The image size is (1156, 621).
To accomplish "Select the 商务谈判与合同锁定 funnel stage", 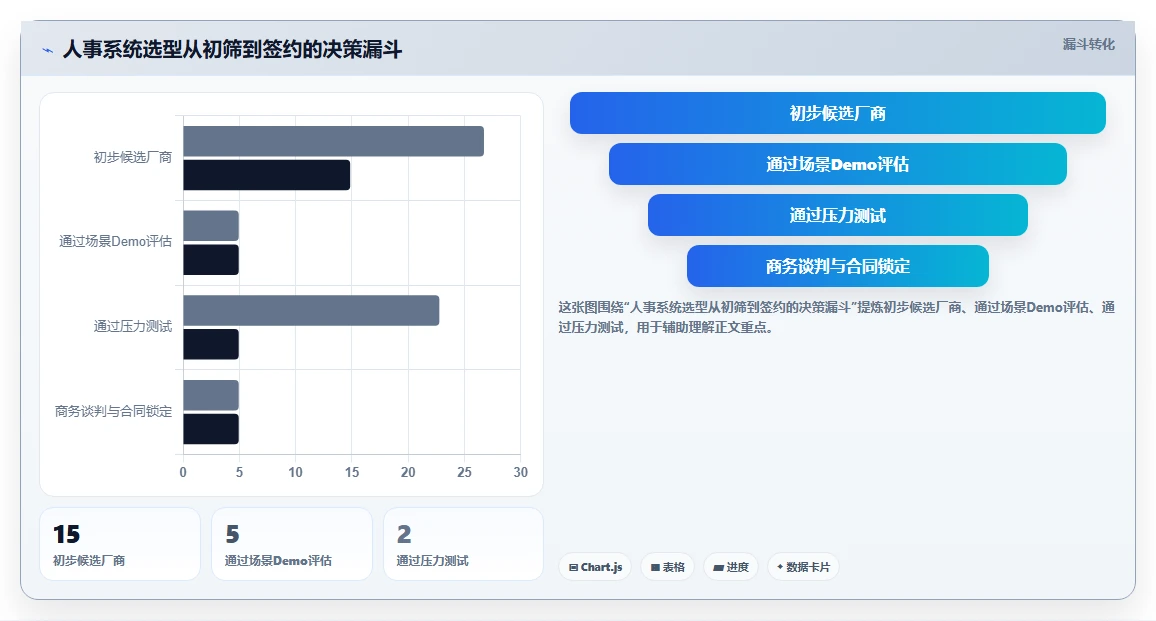I will click(x=838, y=266).
